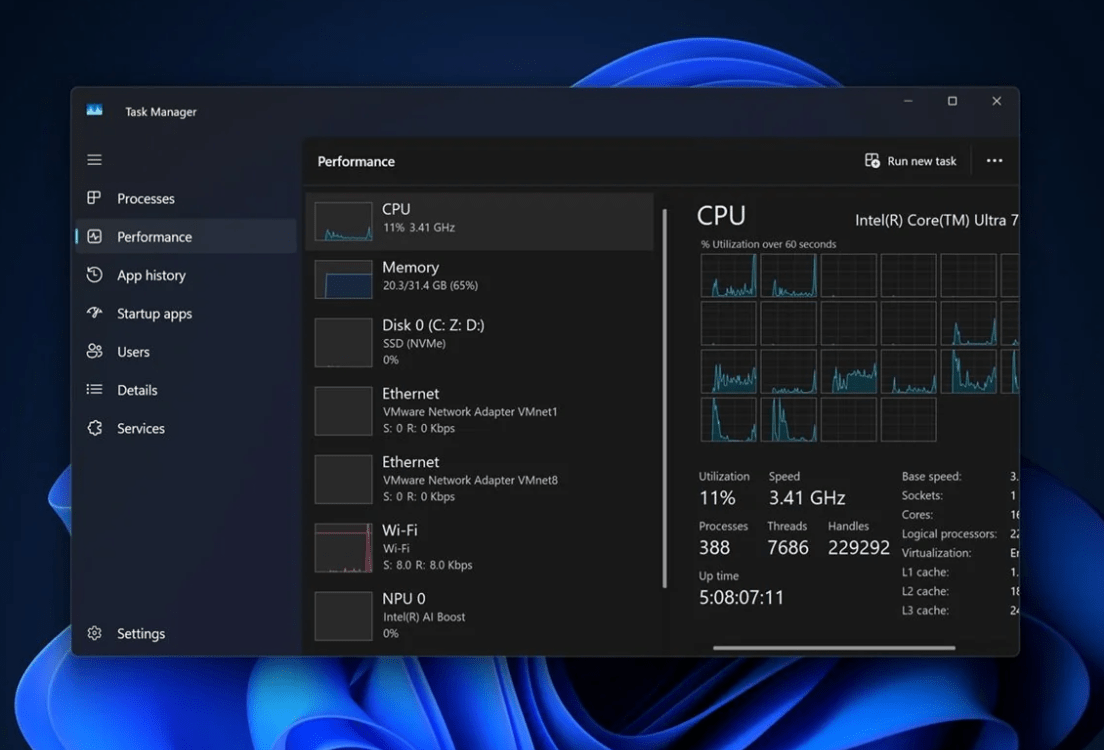1104x750 pixels.
Task: Select the Wi-Fi mini graph thumbnail
Action: [344, 547]
